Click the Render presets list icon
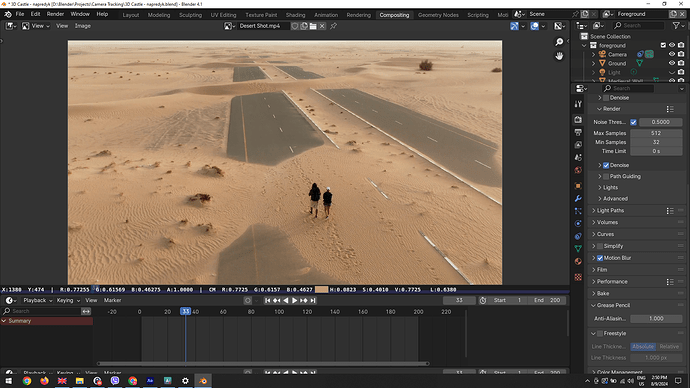 [670, 109]
